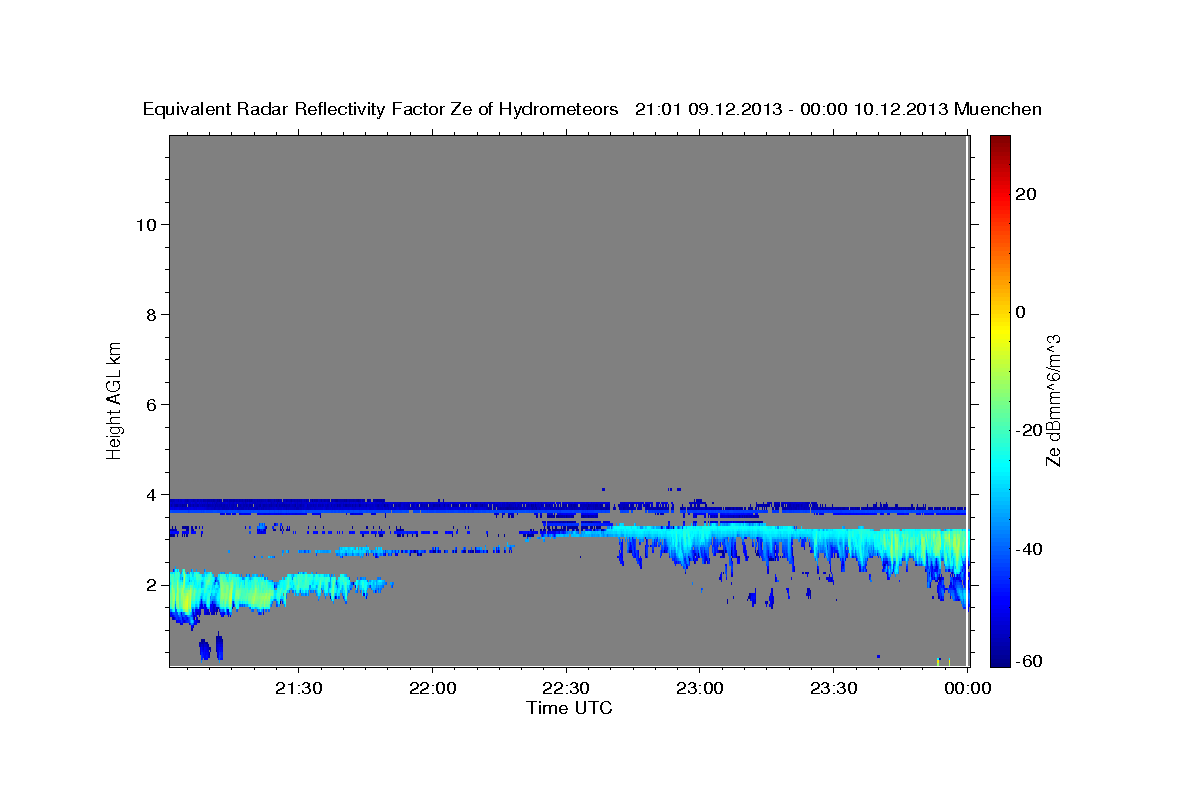The width and height of the screenshot is (1200, 800).
Task: Click the 21:30 time tick label
Action: 300,689
